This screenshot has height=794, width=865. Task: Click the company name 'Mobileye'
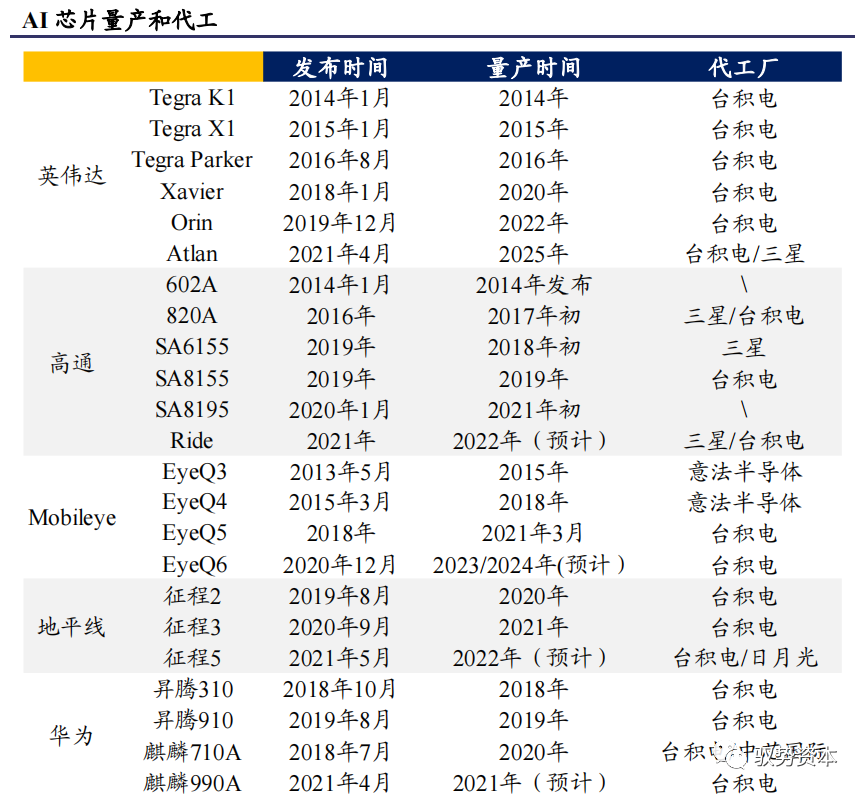[x=72, y=518]
